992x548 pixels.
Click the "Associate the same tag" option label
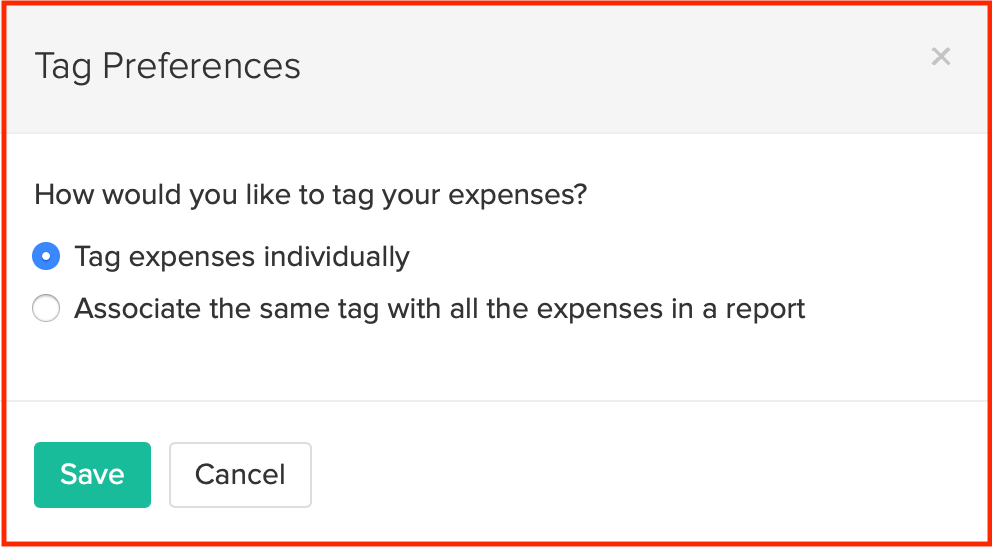(x=439, y=309)
